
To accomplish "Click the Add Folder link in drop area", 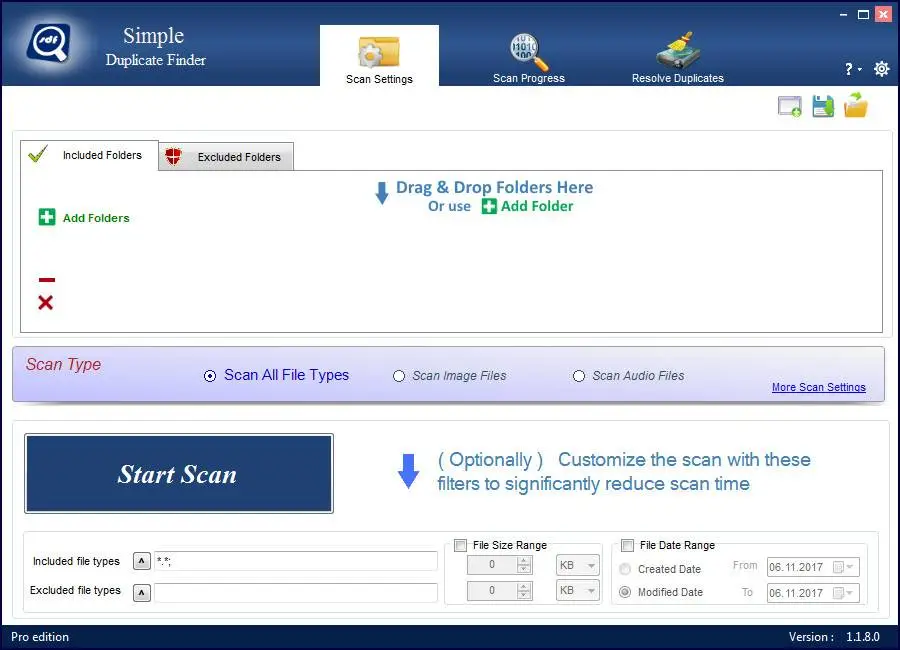I will coord(527,206).
